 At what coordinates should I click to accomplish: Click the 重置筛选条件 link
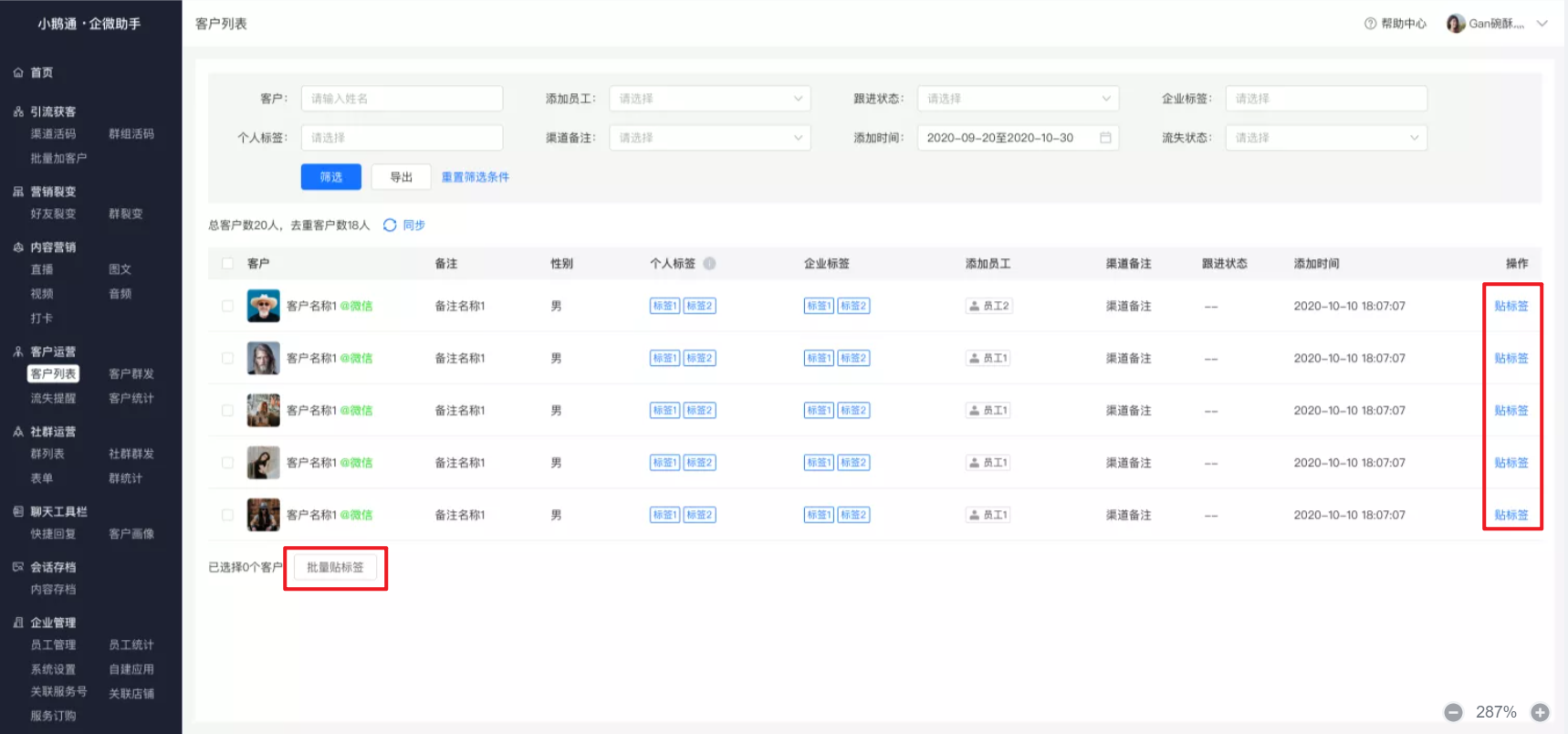click(x=476, y=177)
